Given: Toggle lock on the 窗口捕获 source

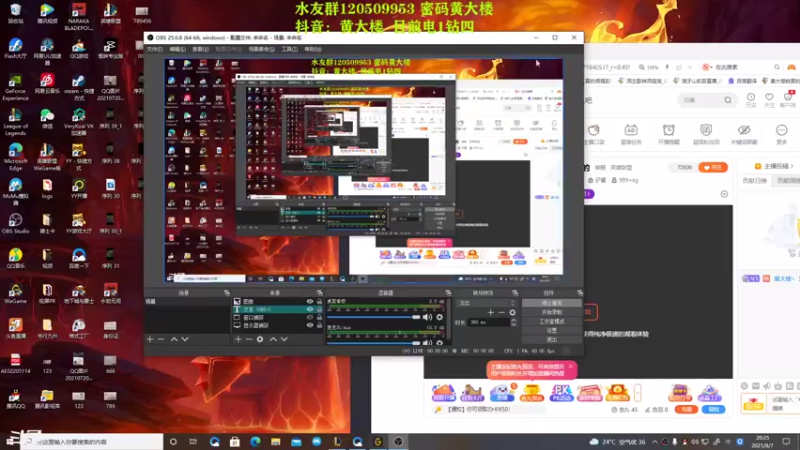Looking at the screenshot, I should click(x=319, y=317).
